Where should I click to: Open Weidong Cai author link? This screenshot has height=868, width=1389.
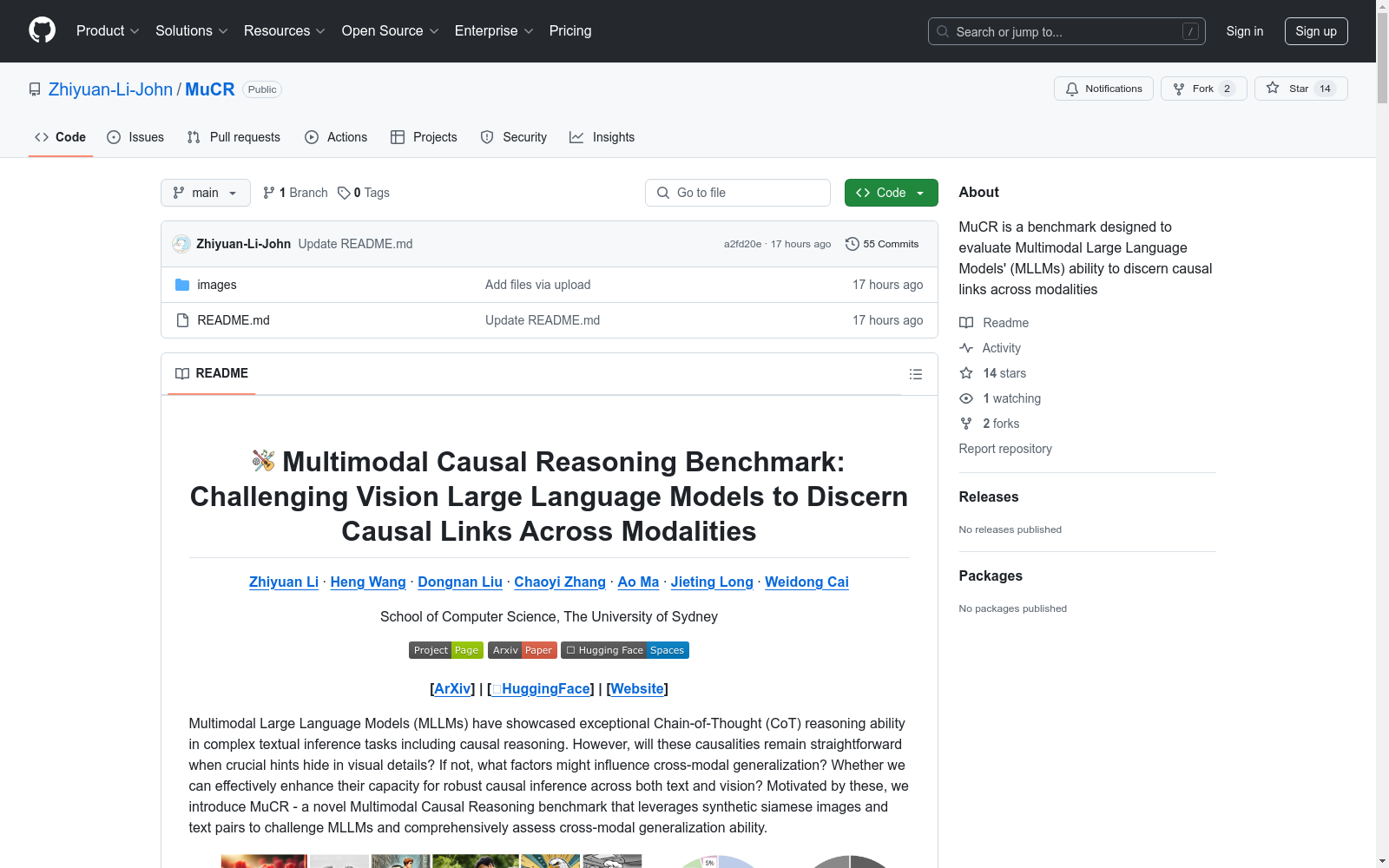click(806, 582)
